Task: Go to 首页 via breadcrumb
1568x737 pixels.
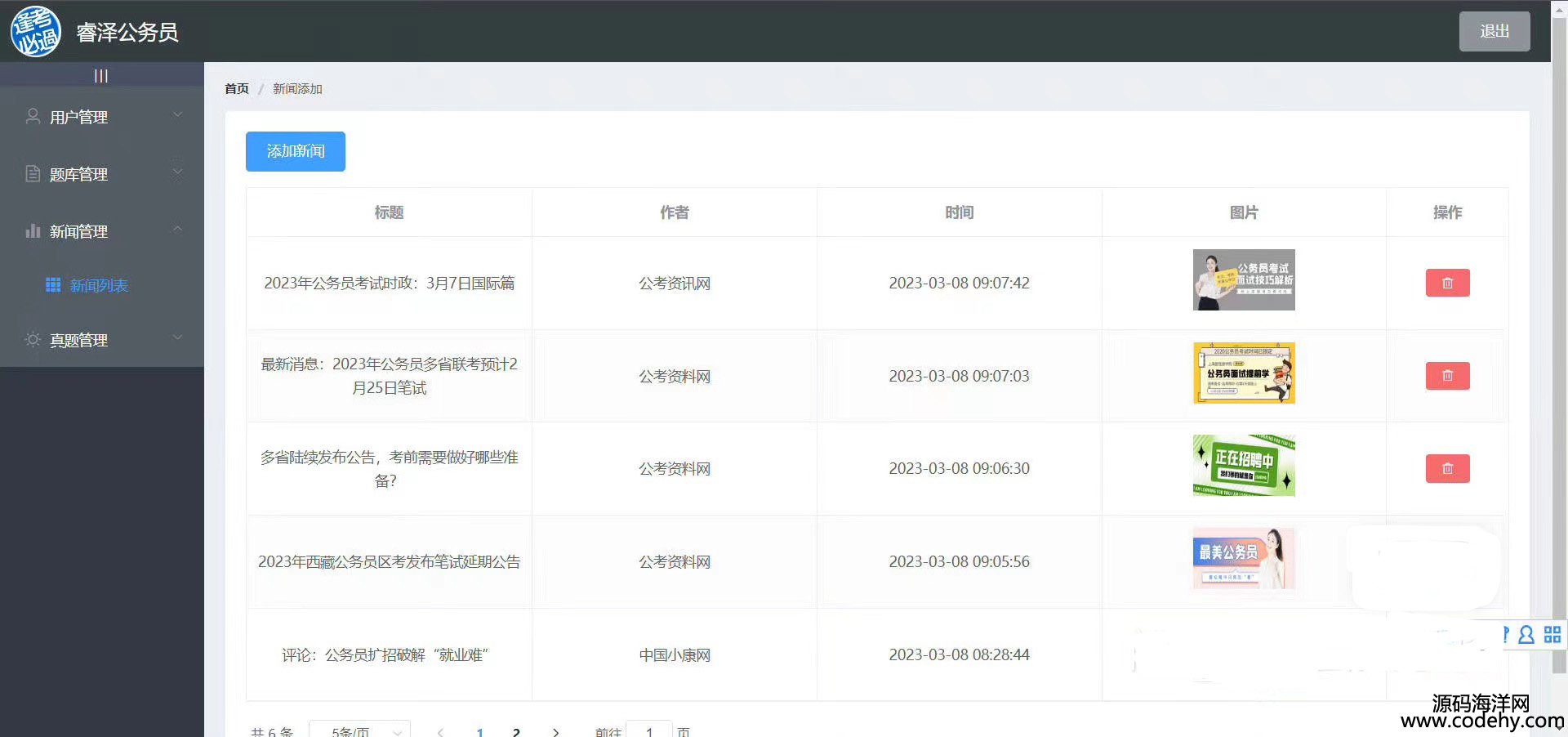Action: click(x=237, y=88)
